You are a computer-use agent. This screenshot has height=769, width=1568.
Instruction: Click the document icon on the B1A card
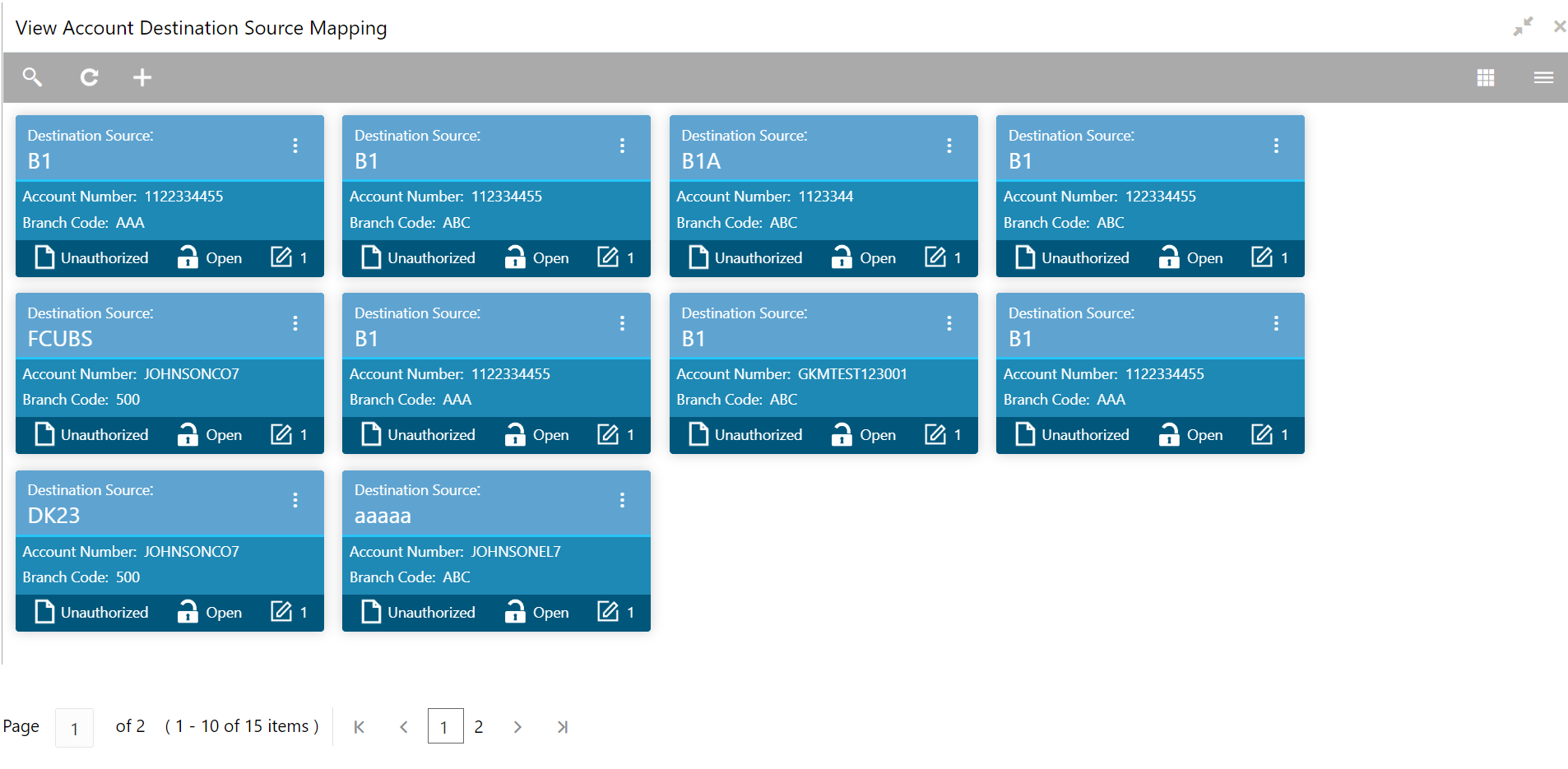click(x=698, y=257)
